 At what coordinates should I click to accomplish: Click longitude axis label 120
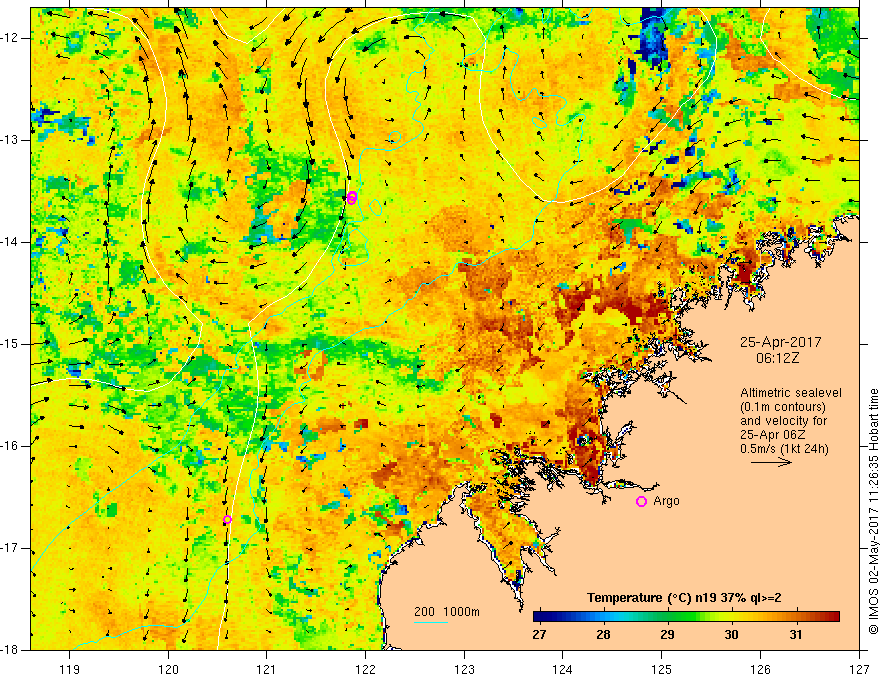(x=168, y=669)
